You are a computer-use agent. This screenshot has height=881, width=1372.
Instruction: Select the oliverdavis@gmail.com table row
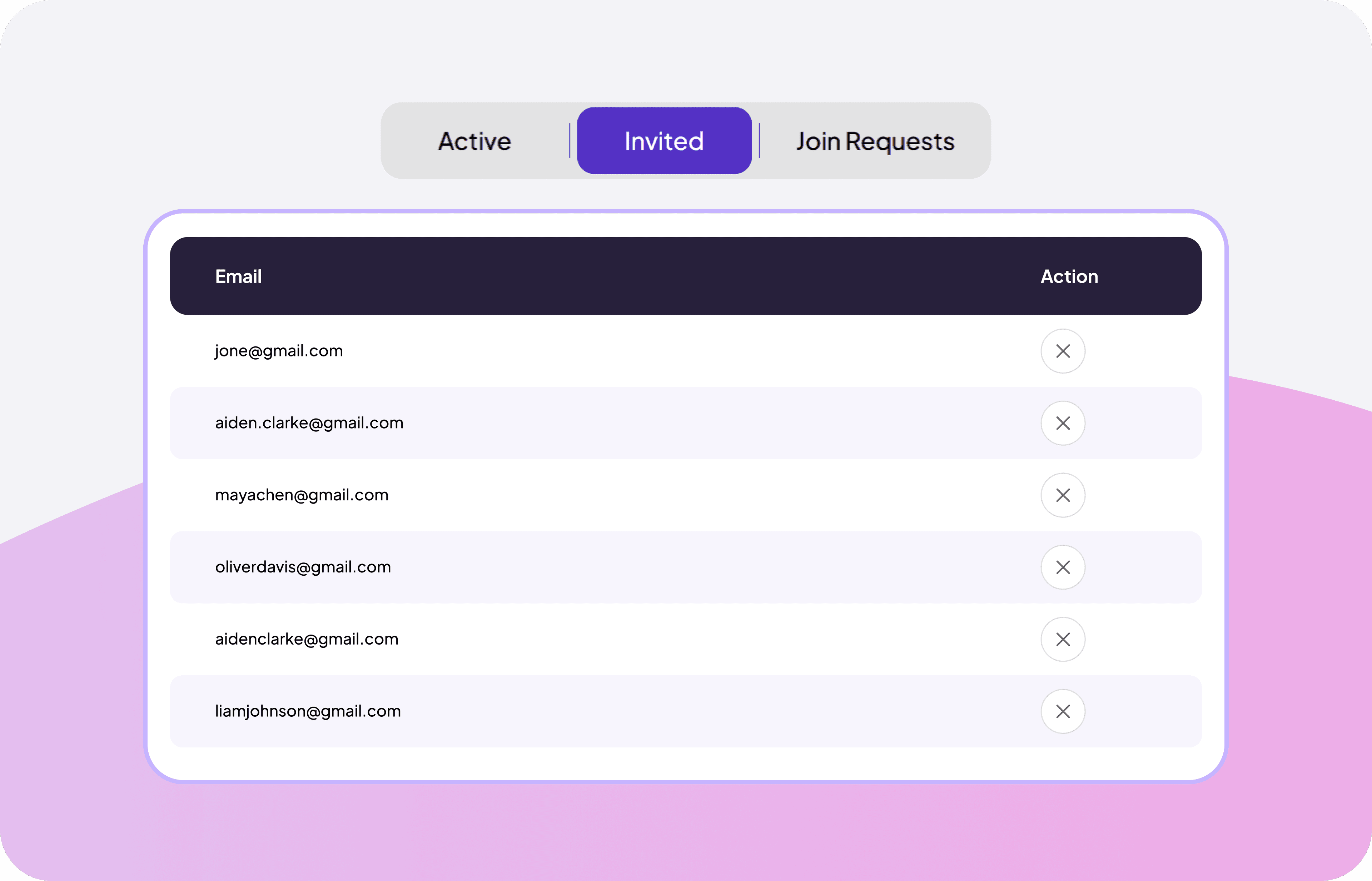pos(303,567)
